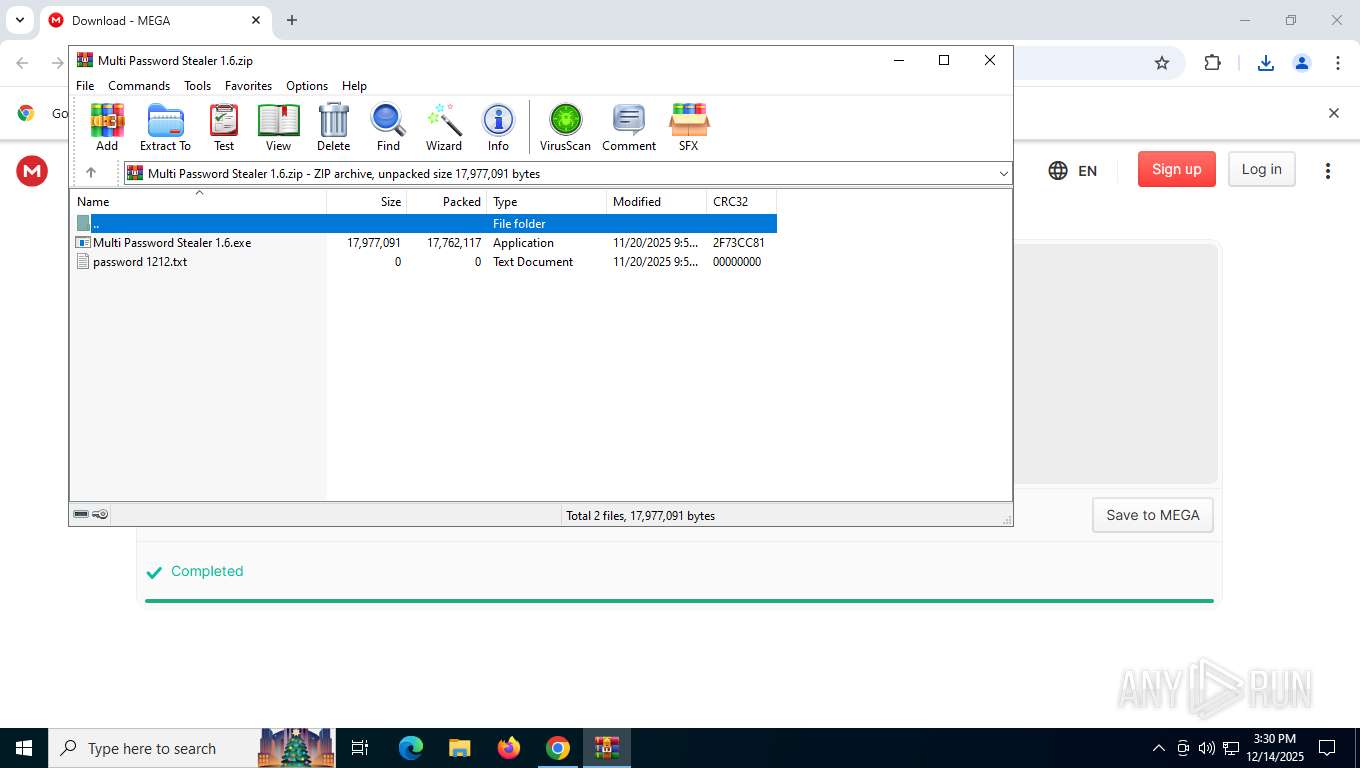Close the Download - MEGA tab
This screenshot has width=1360, height=768.
pos(256,20)
